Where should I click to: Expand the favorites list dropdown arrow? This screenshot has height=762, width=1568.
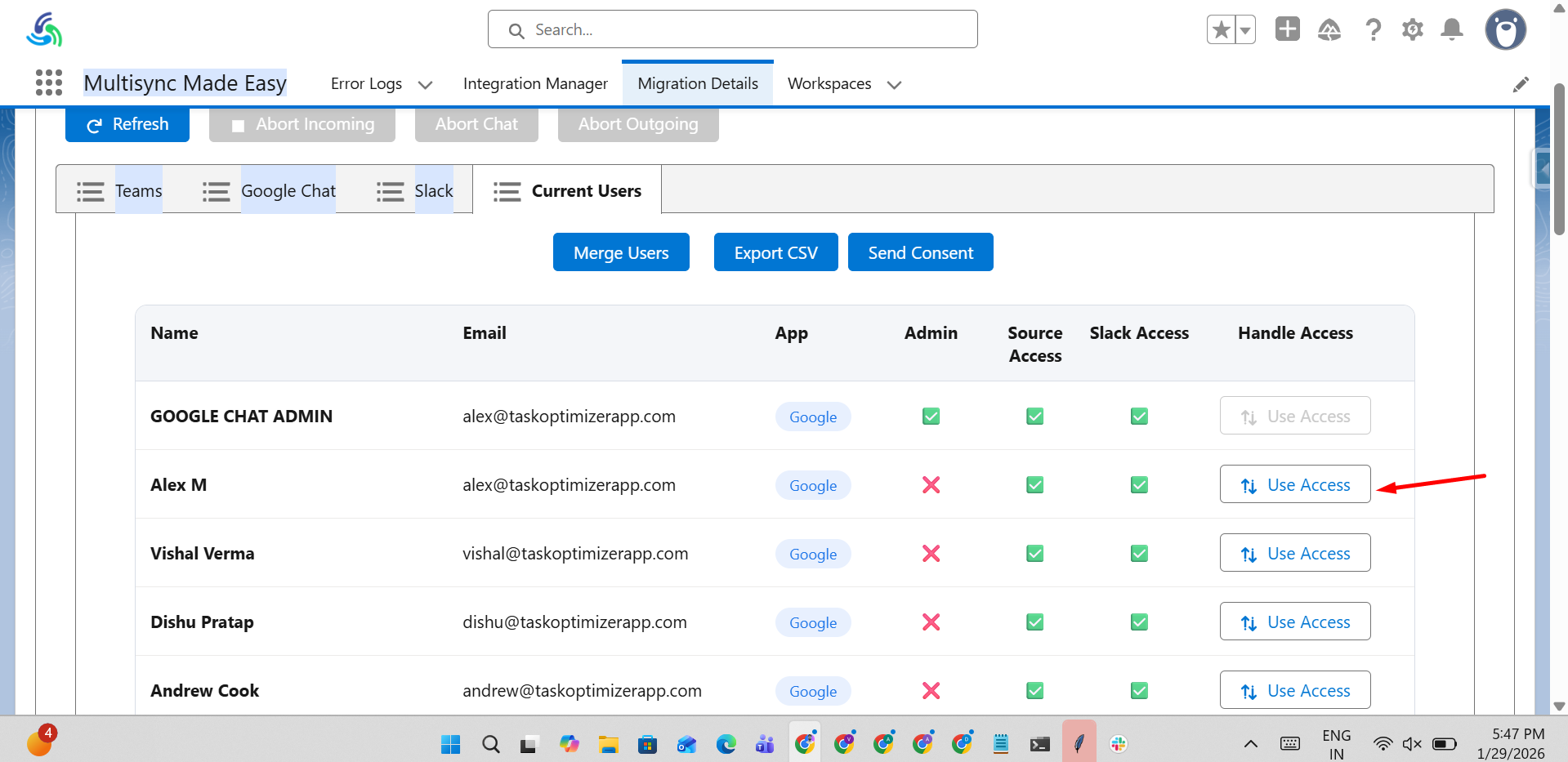[1245, 30]
